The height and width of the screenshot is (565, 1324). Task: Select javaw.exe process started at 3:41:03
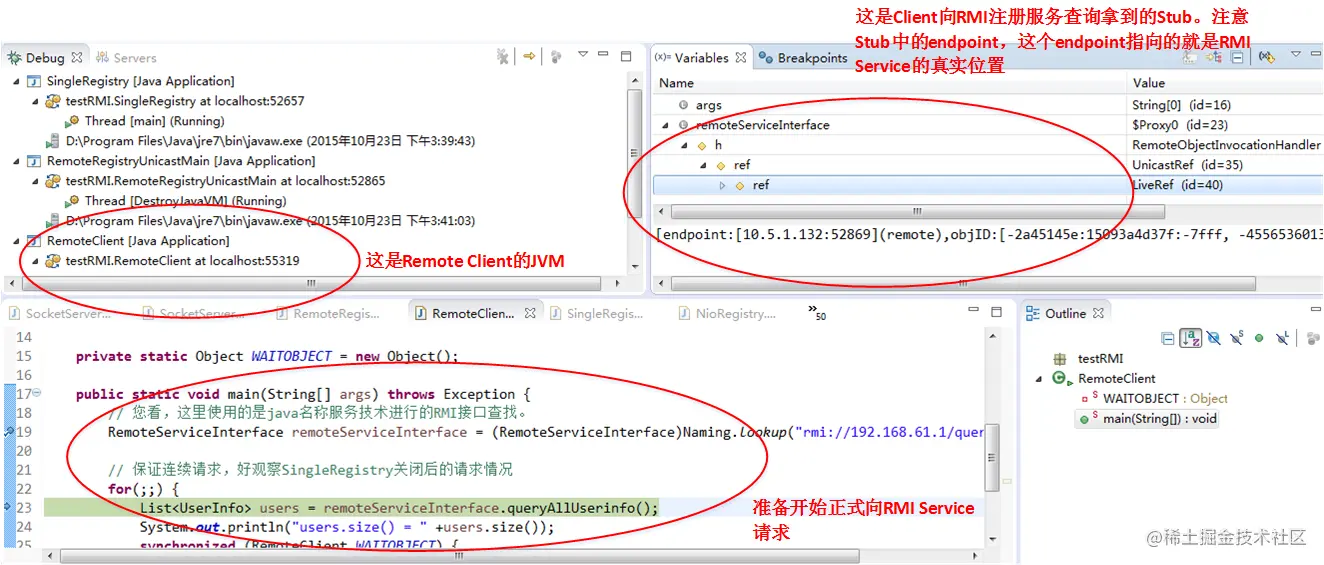[x=260, y=221]
